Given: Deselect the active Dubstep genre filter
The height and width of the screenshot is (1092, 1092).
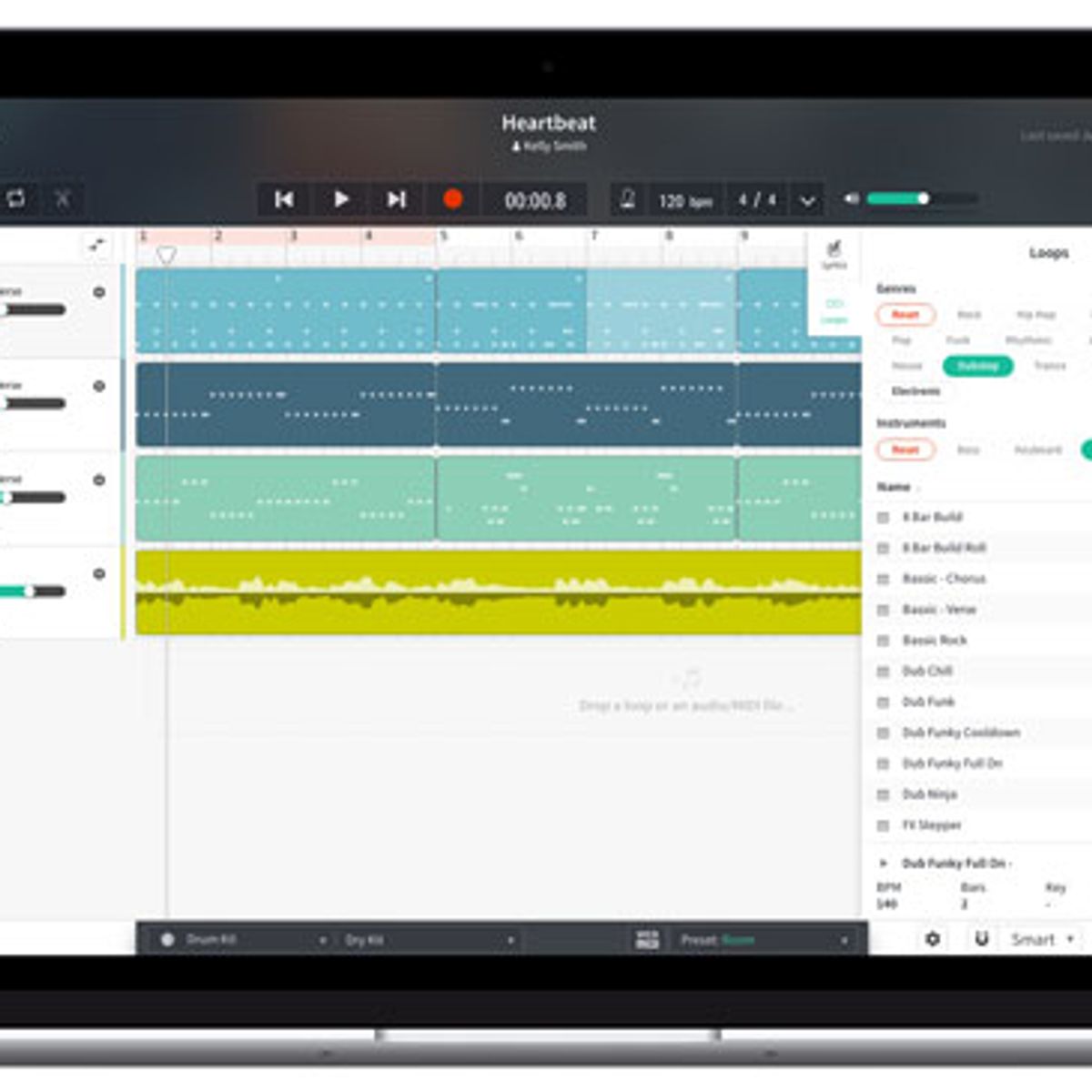Looking at the screenshot, I should point(978,366).
